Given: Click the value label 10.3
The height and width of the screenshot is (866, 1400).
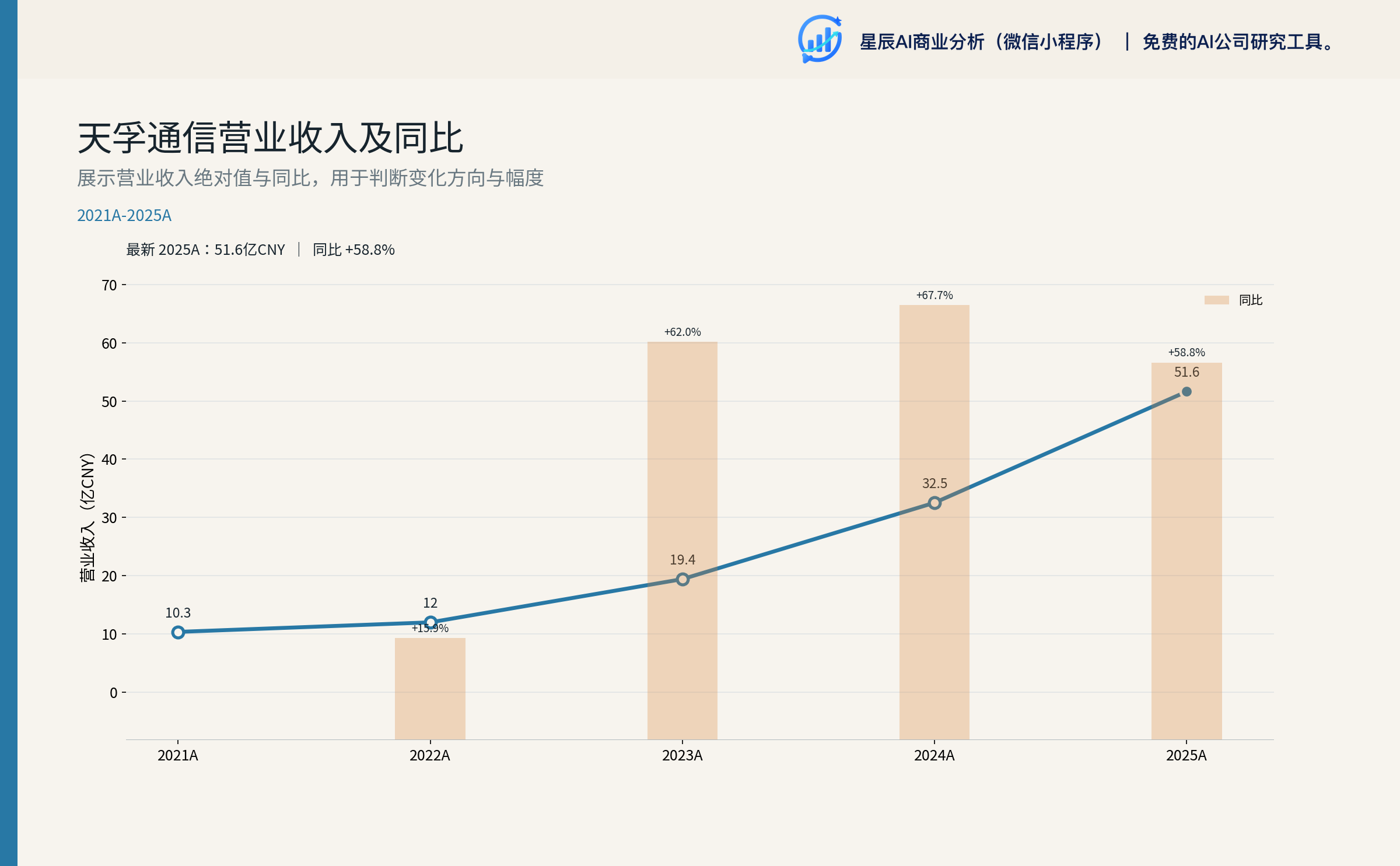Looking at the screenshot, I should [x=178, y=613].
